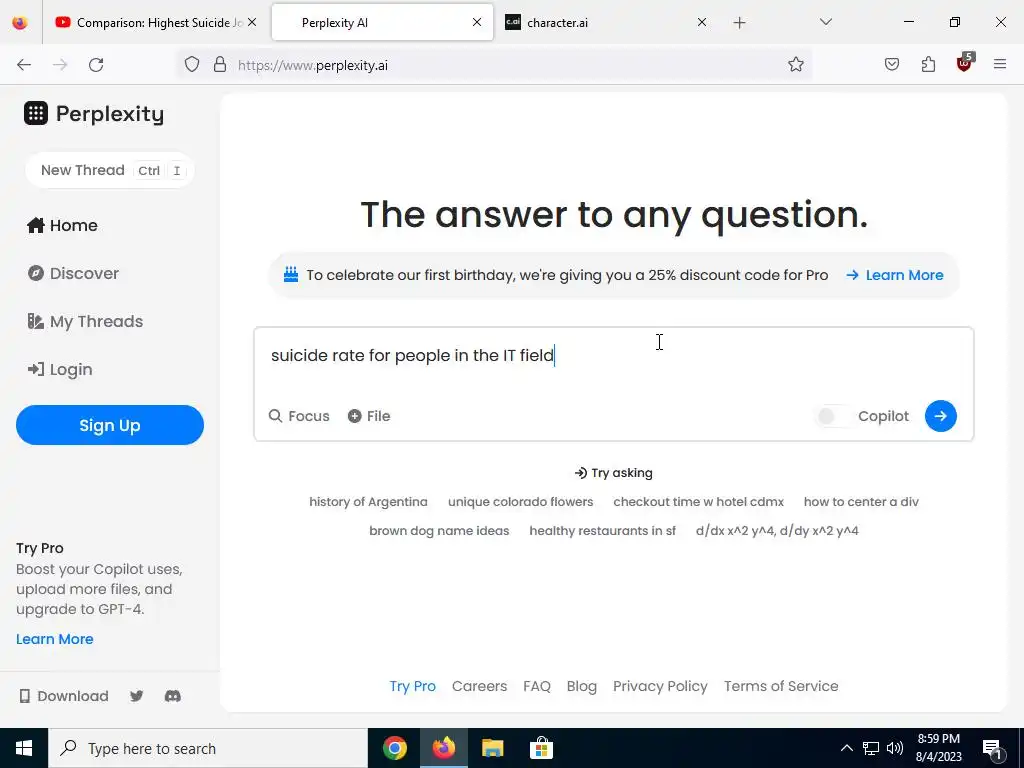Viewport: 1024px width, 768px height.
Task: Open the FAQ footer link
Action: [x=537, y=686]
